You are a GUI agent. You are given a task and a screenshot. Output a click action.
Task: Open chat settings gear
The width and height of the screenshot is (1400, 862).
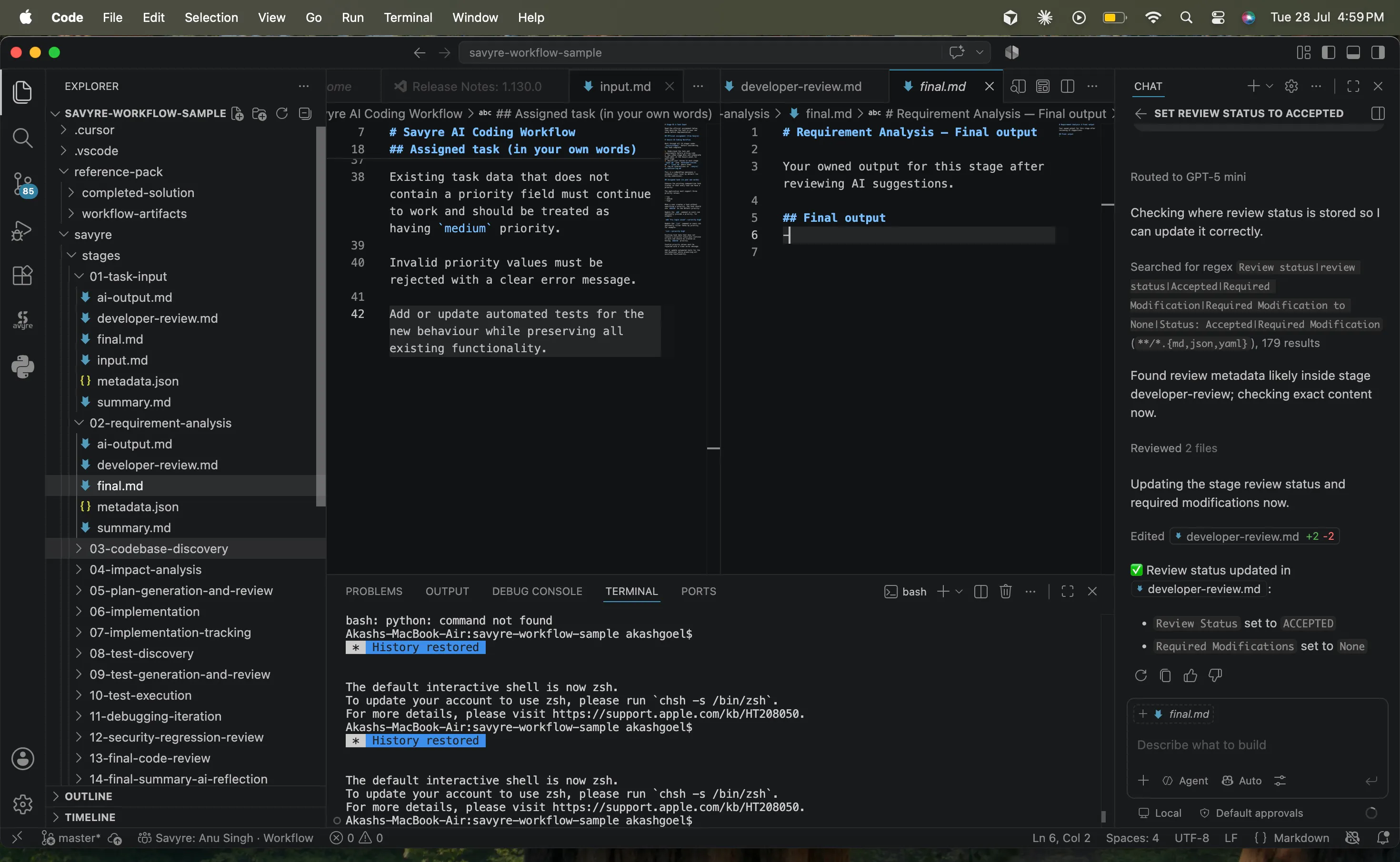(1291, 86)
